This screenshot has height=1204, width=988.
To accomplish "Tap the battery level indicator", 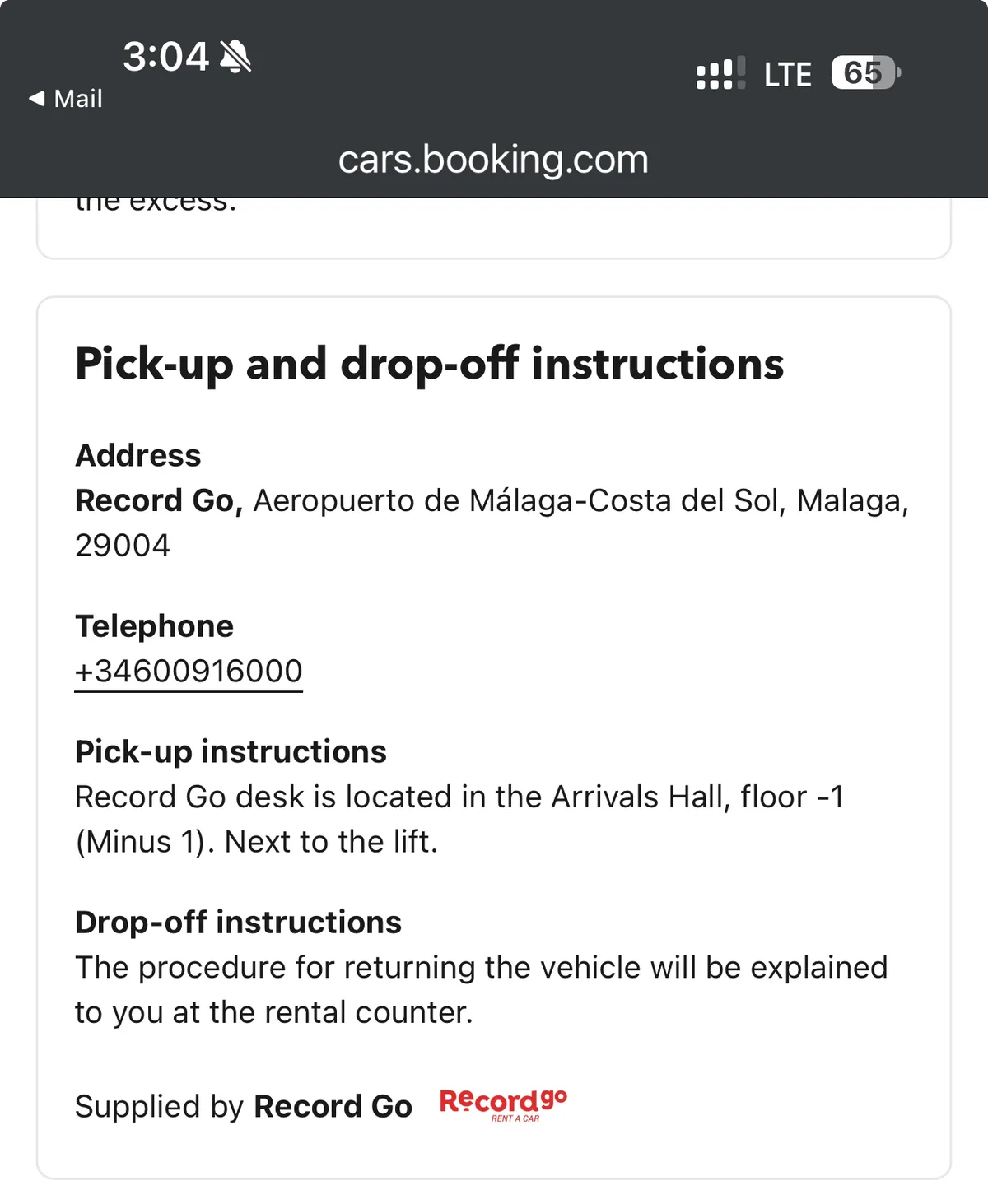I will point(865,73).
